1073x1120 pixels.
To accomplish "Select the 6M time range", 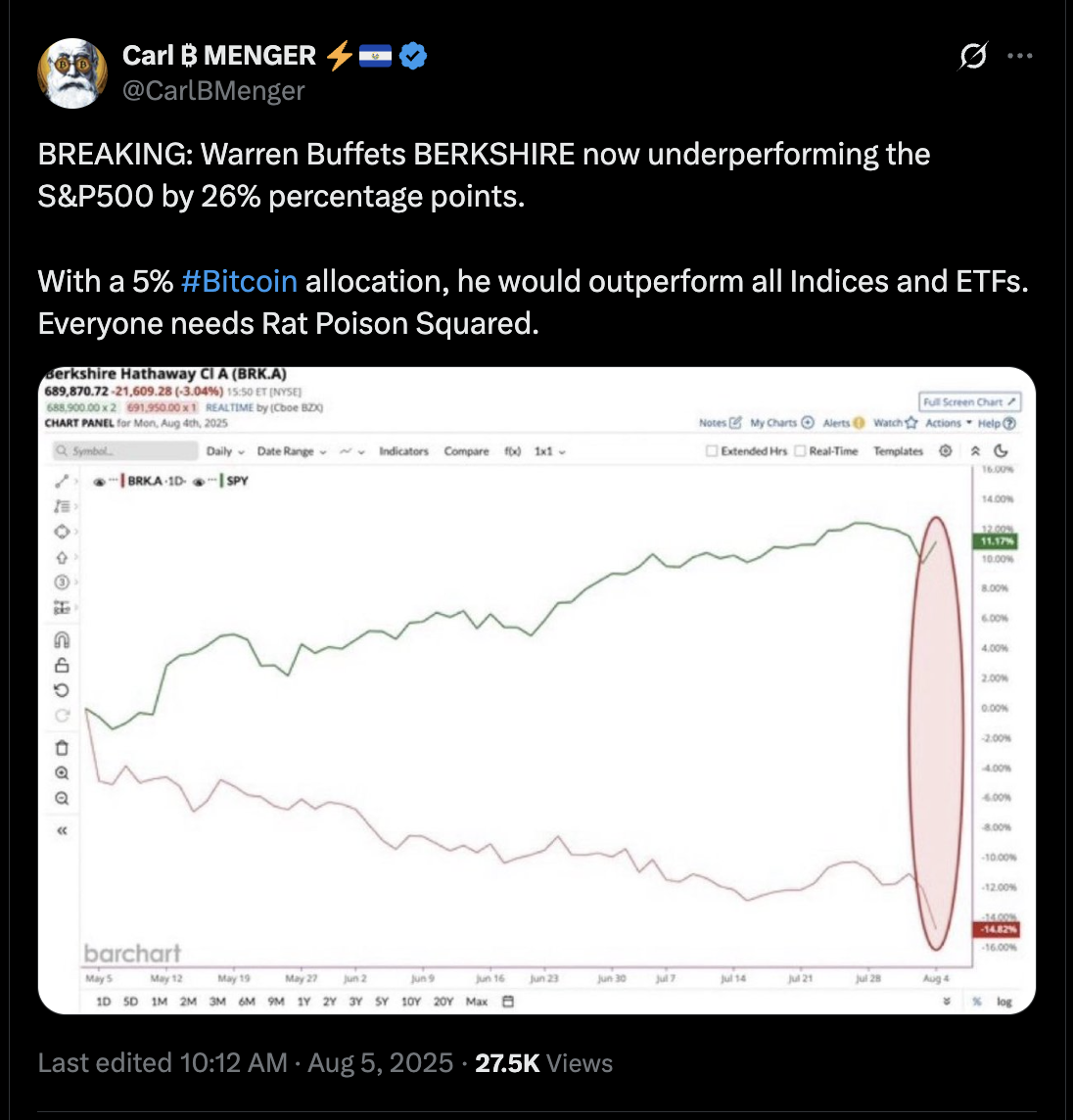I will click(x=247, y=1002).
